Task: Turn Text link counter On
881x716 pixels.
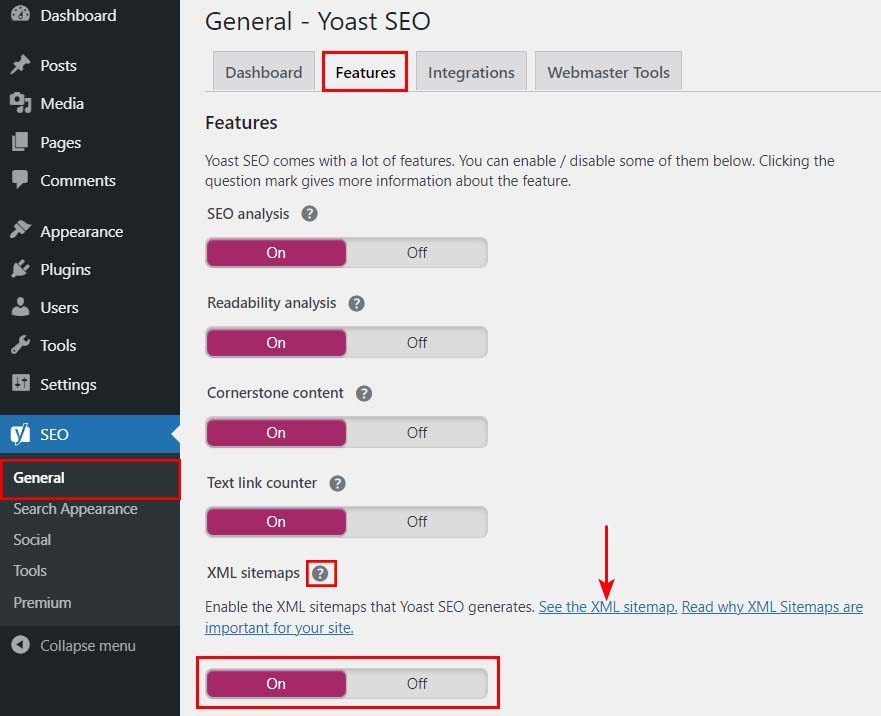Action: [x=276, y=522]
